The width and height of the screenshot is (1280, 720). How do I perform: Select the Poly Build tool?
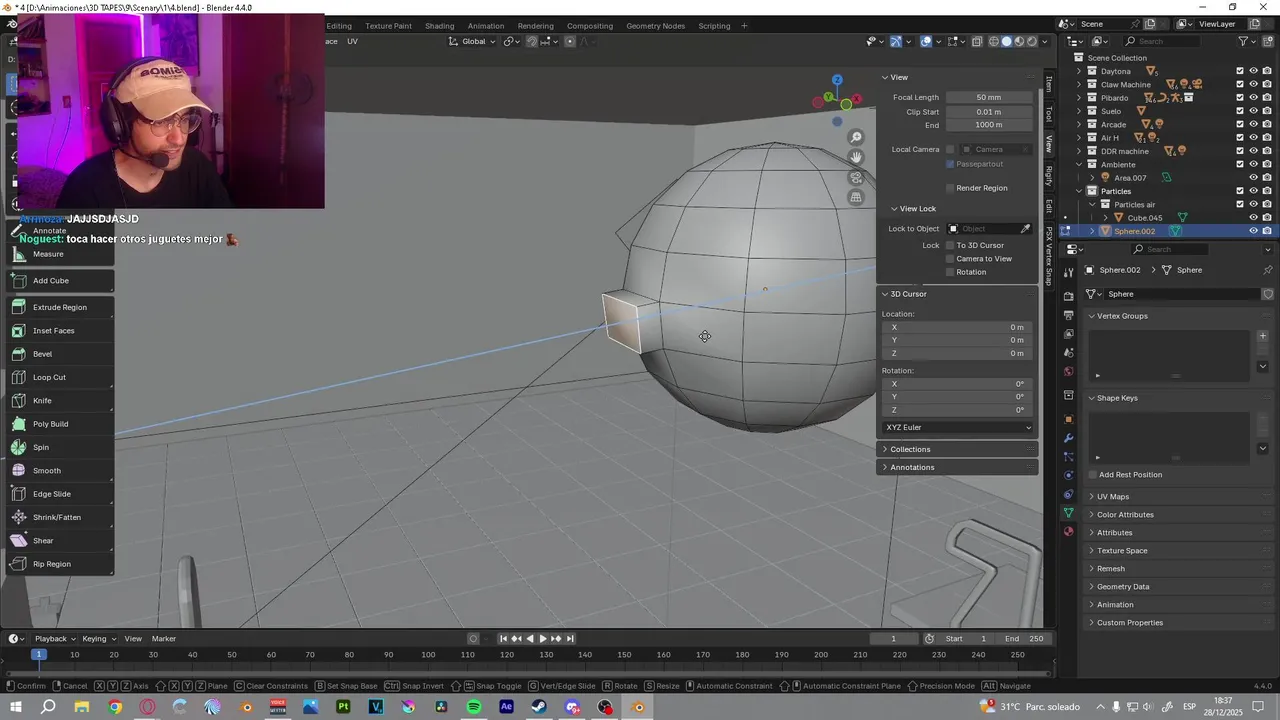point(59,424)
